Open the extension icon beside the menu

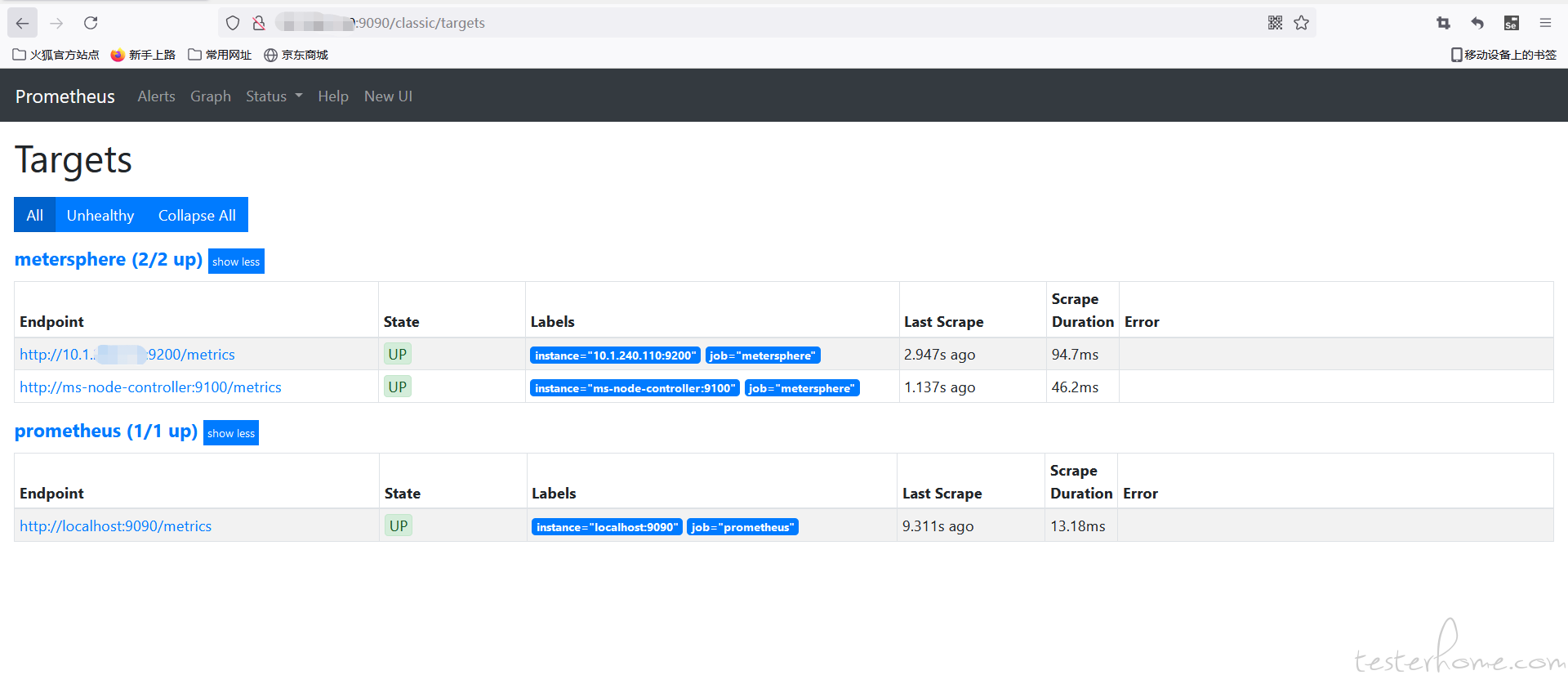(x=1512, y=23)
